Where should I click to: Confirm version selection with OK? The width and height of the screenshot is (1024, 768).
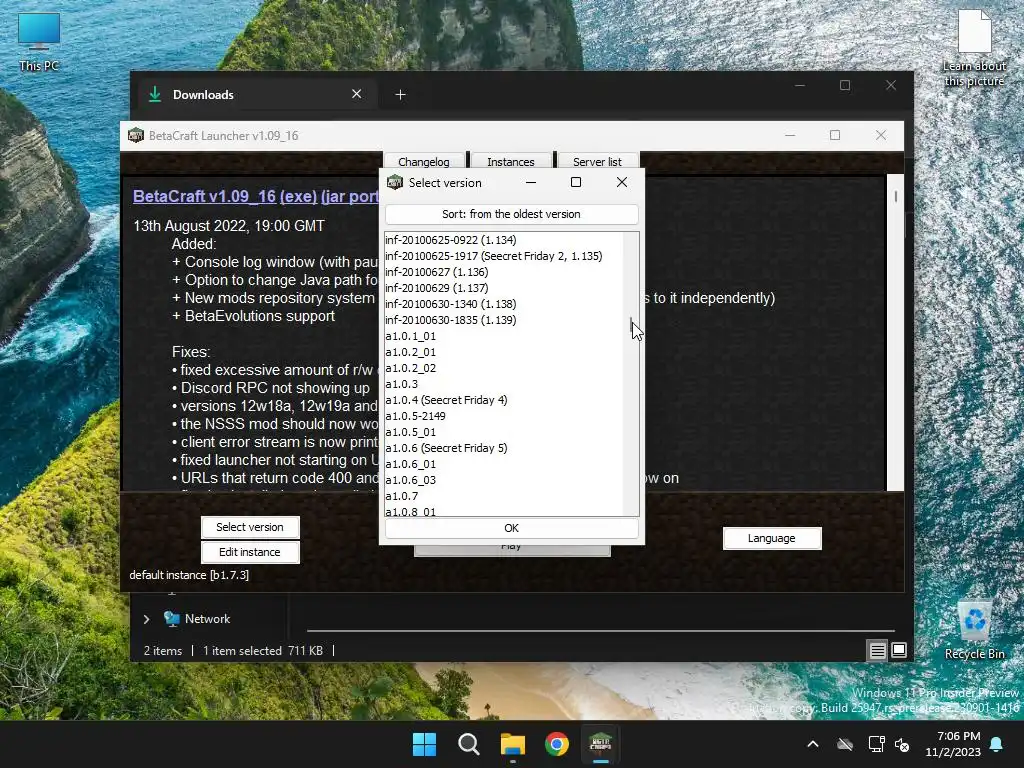(x=511, y=528)
